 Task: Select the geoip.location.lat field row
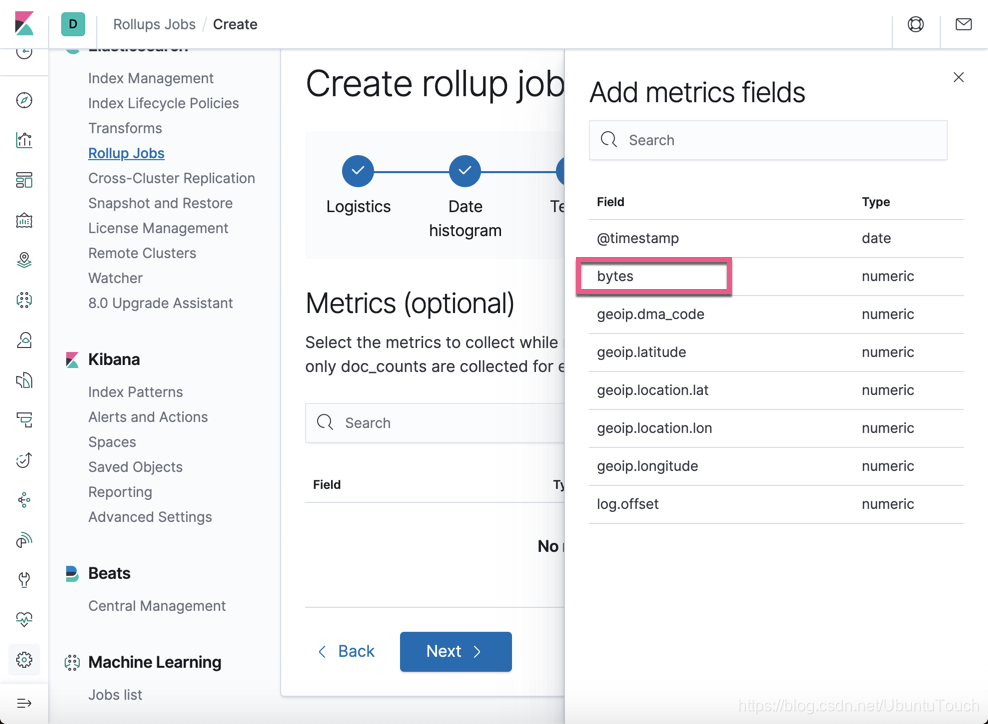pyautogui.click(x=776, y=390)
